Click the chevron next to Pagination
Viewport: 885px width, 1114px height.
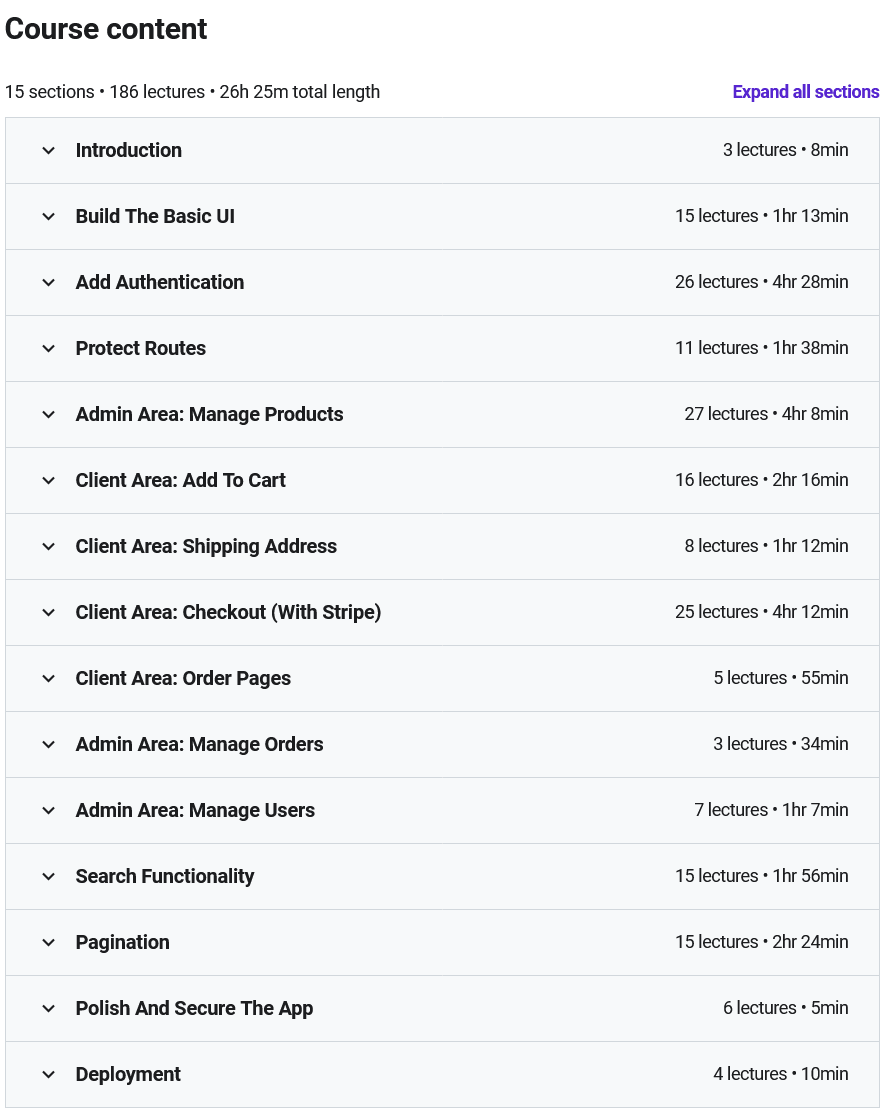(x=48, y=942)
